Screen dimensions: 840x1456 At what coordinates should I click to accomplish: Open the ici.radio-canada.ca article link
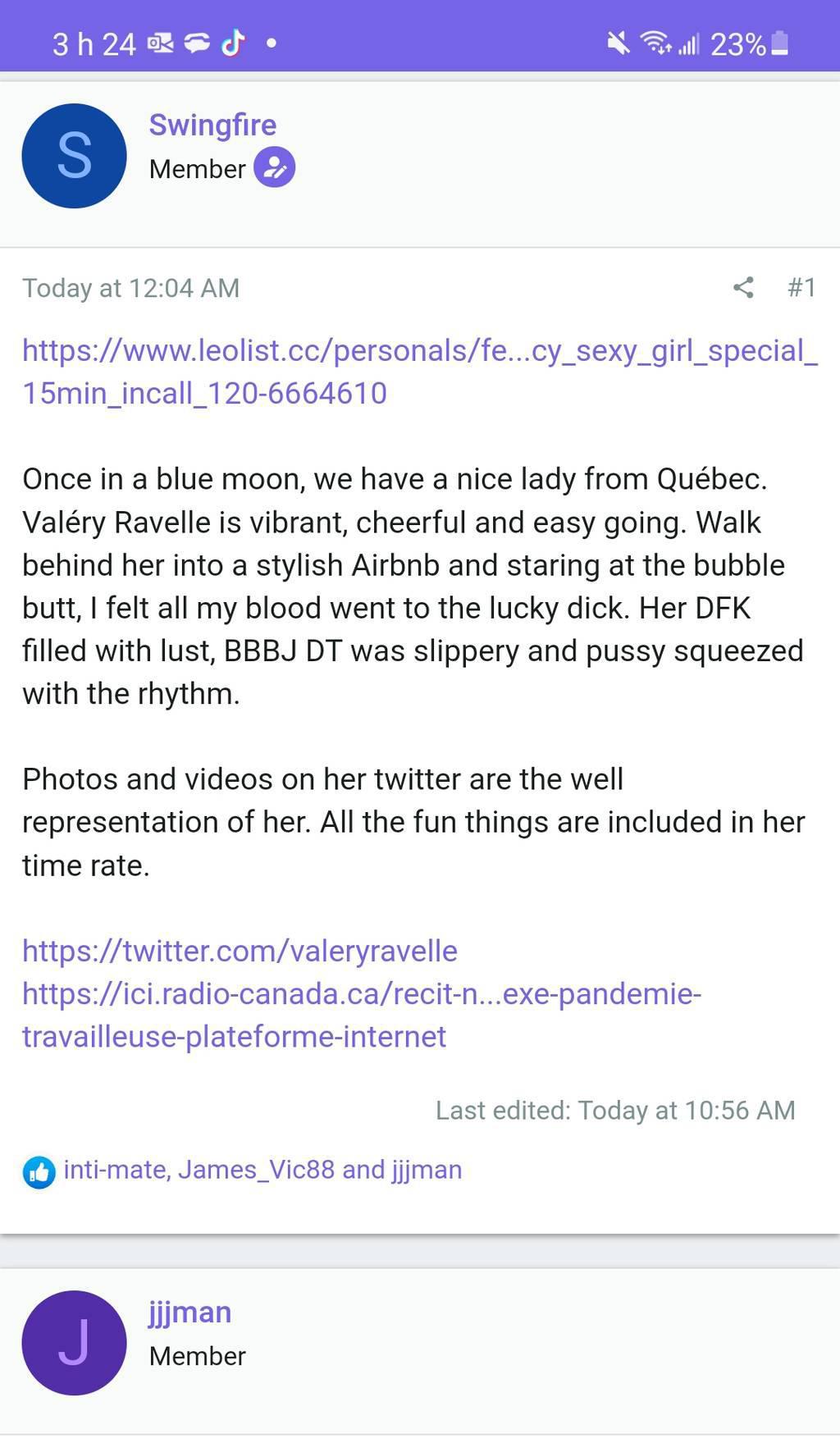coord(361,1015)
